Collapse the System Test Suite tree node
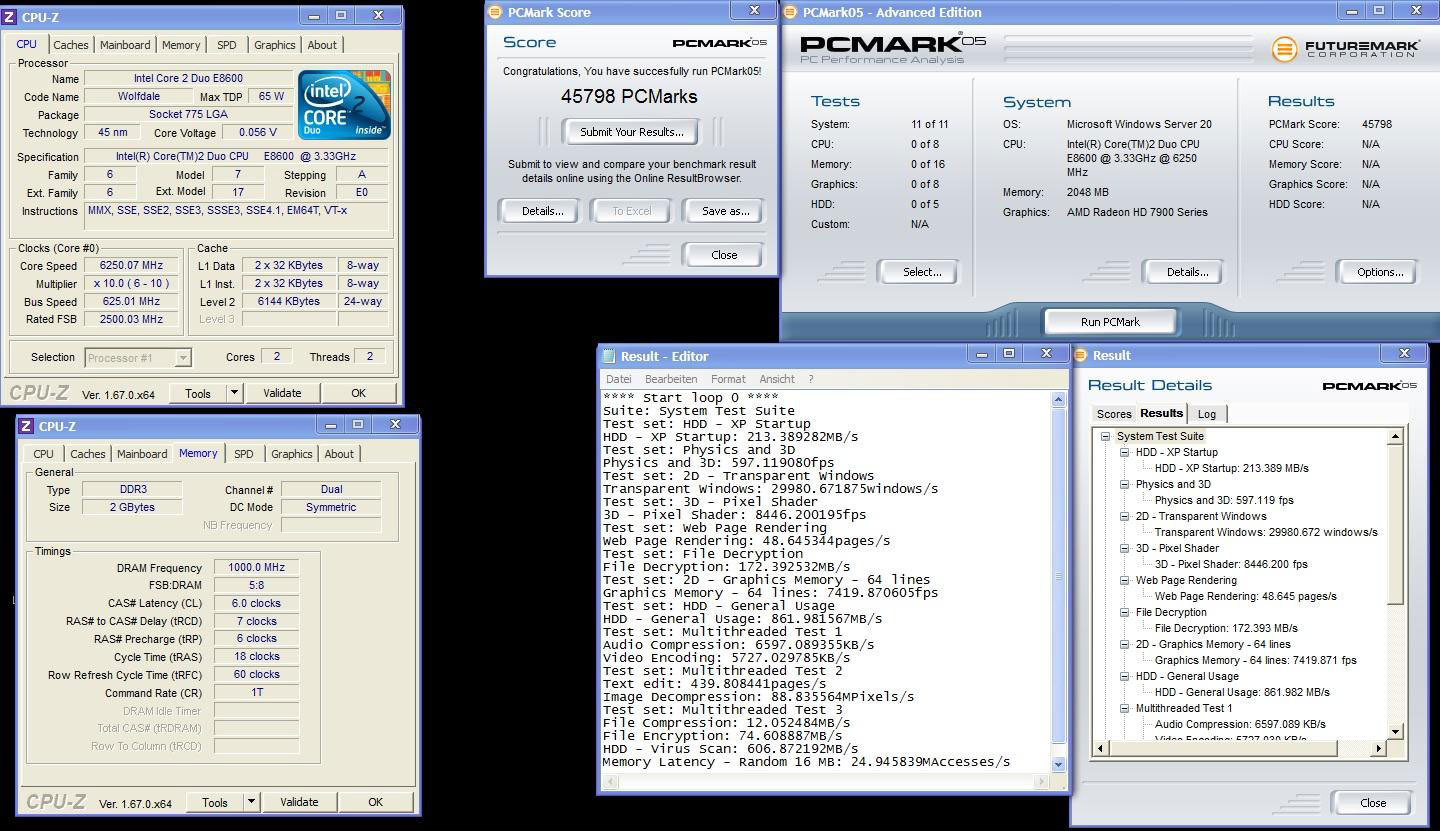 [1105, 436]
